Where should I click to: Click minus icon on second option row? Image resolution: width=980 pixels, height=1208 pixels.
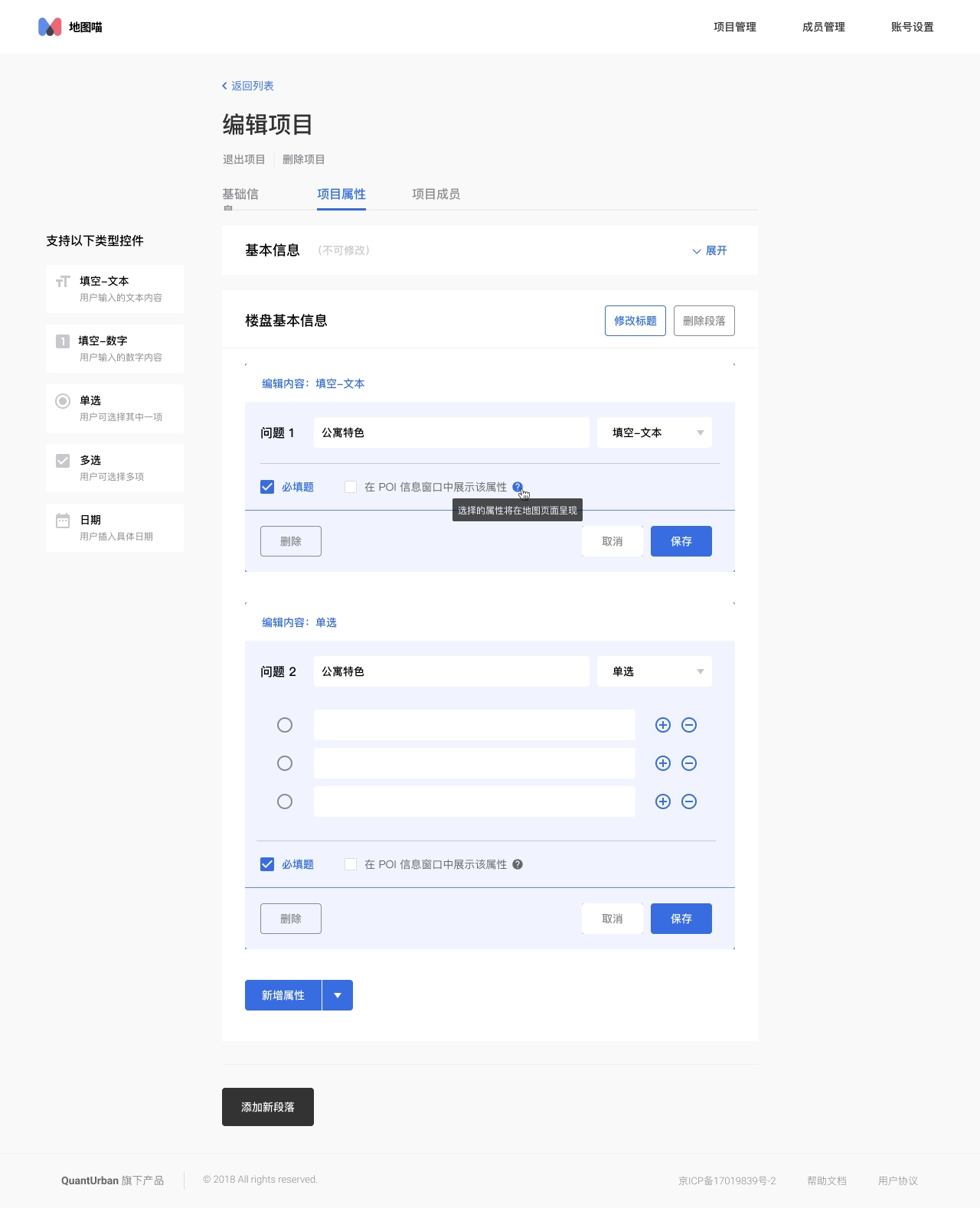coord(689,763)
